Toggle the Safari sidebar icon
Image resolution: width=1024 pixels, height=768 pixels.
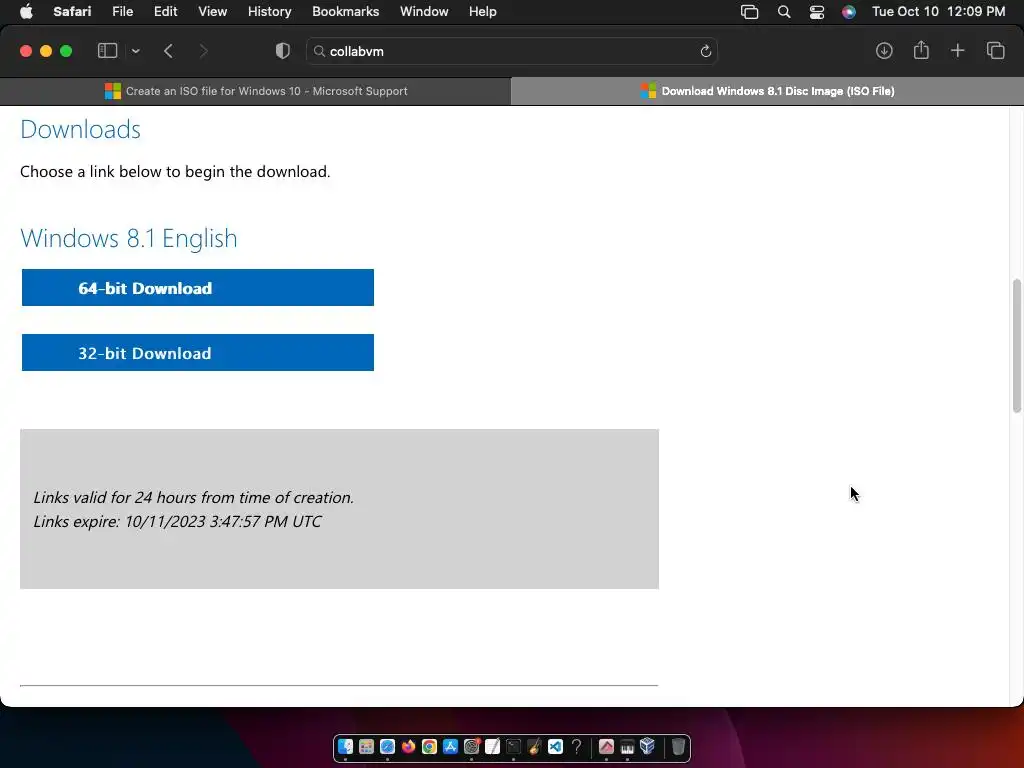(x=107, y=51)
